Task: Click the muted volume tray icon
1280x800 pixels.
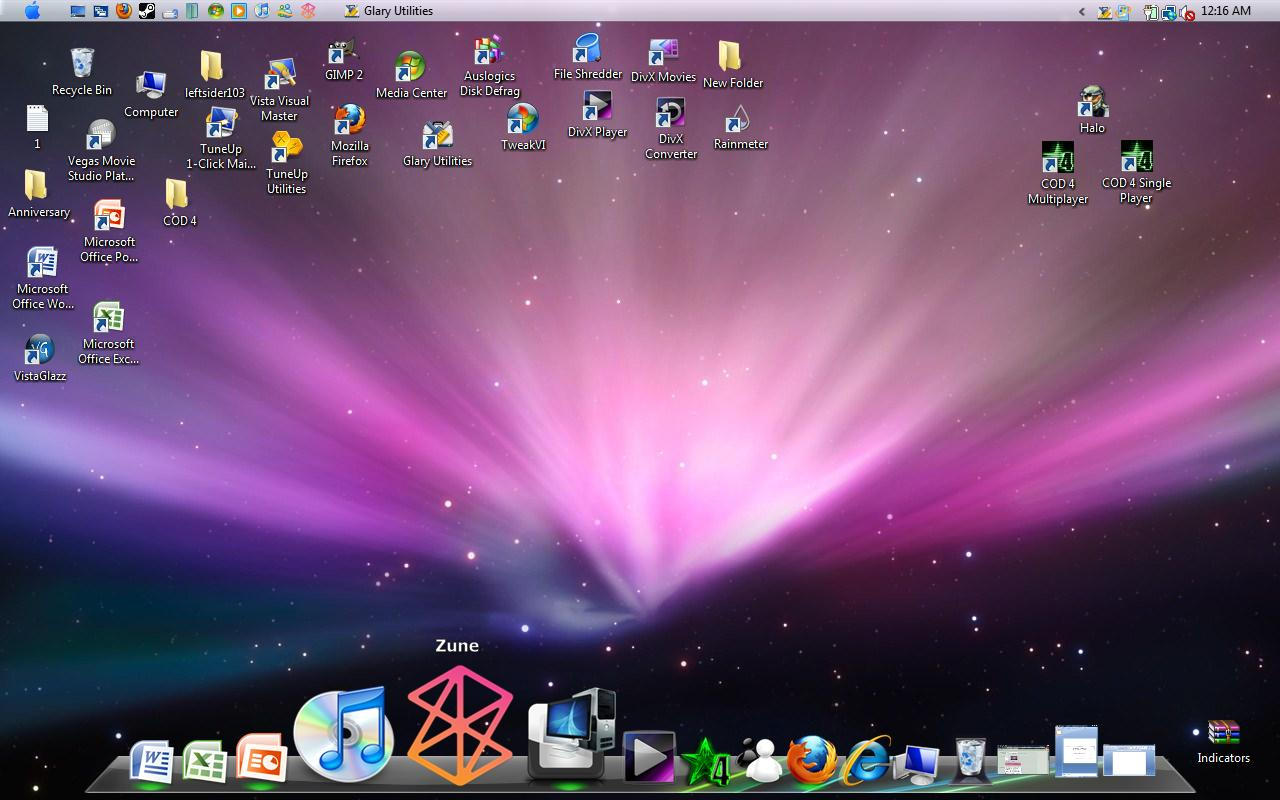Action: tap(1187, 12)
